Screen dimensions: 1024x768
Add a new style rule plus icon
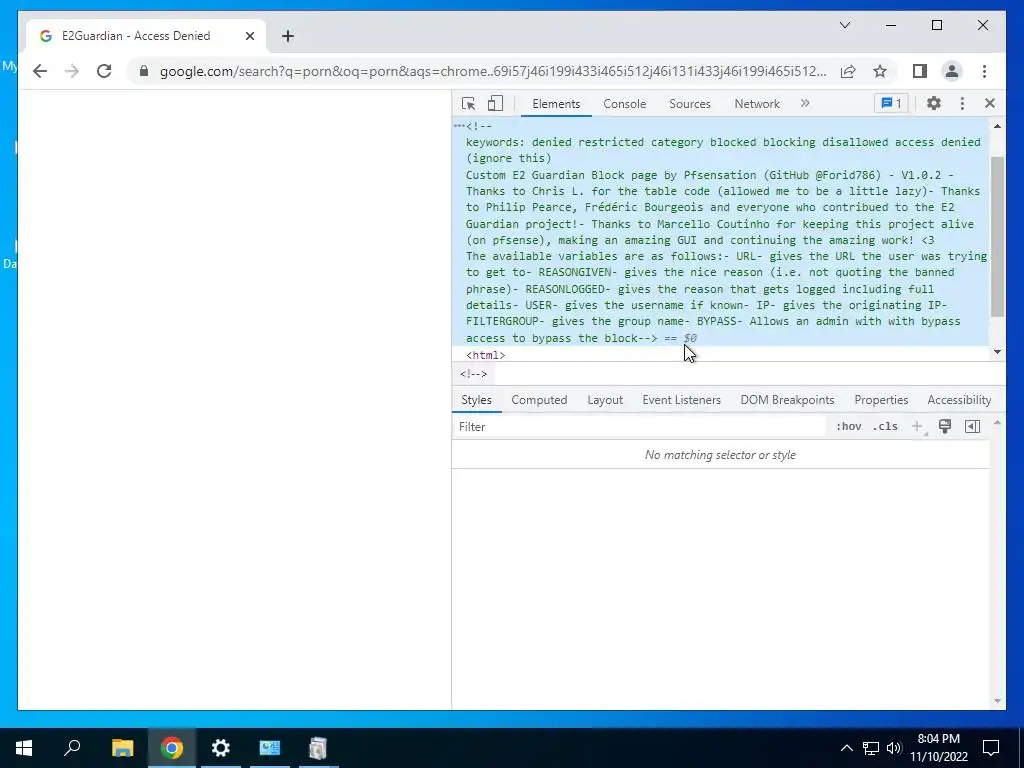tap(917, 426)
